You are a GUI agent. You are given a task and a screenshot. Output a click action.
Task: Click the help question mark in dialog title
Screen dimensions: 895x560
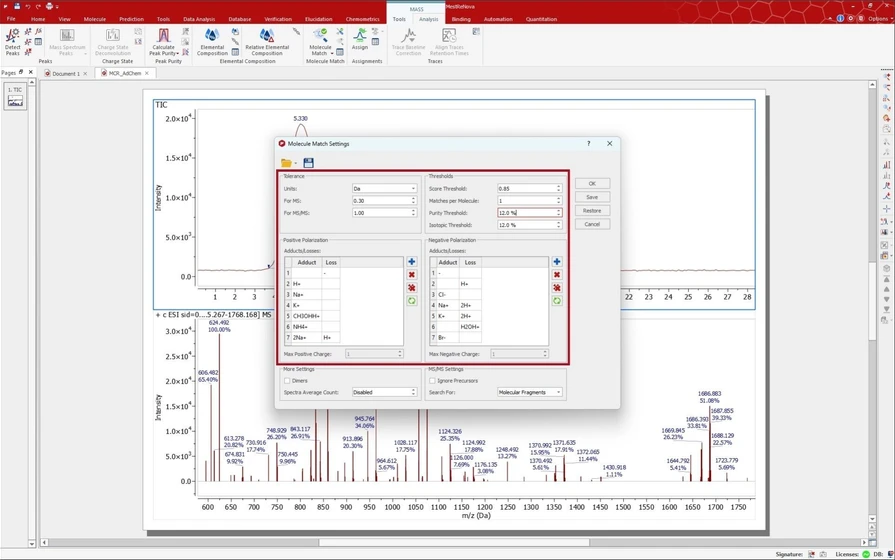[x=588, y=144]
